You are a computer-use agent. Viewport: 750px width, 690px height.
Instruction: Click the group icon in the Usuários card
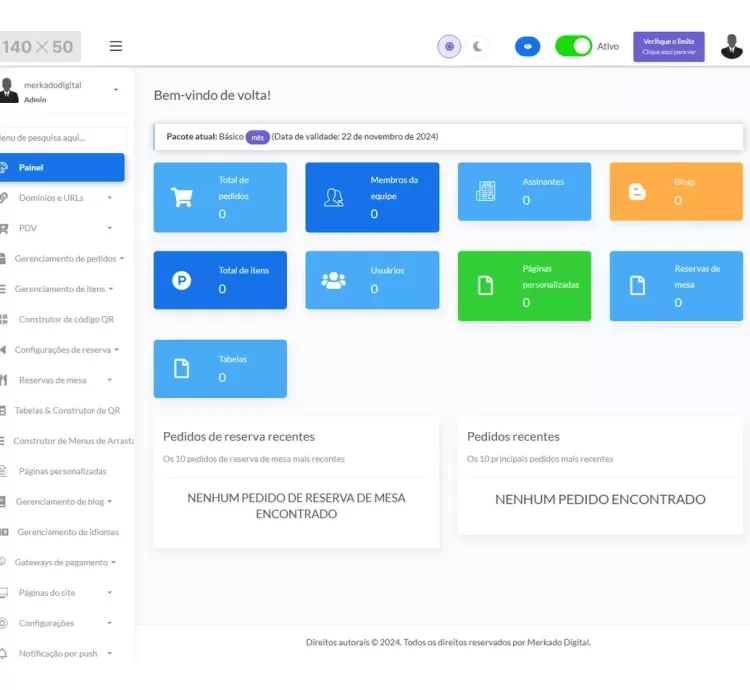pyautogui.click(x=333, y=280)
